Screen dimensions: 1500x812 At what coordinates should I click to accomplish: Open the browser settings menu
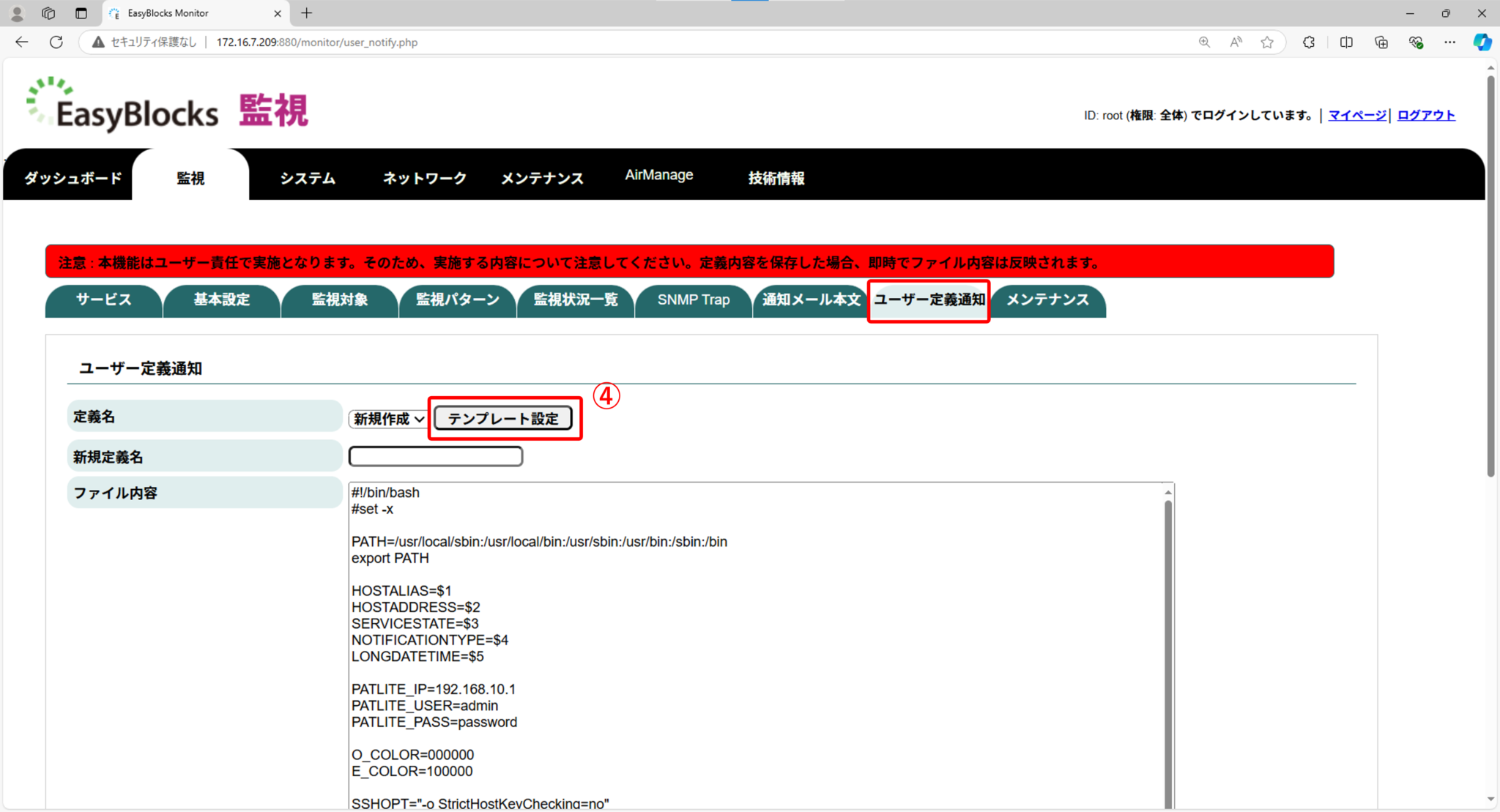tap(1450, 42)
